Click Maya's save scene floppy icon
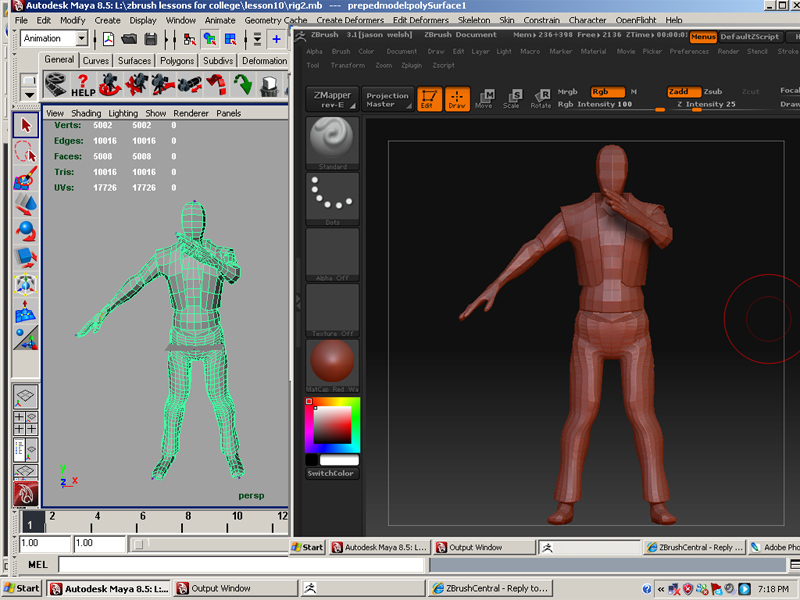This screenshot has width=800, height=600. (151, 39)
